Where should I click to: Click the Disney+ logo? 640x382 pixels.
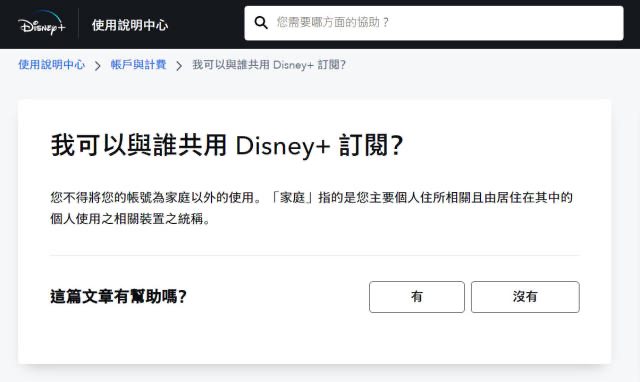41,23
